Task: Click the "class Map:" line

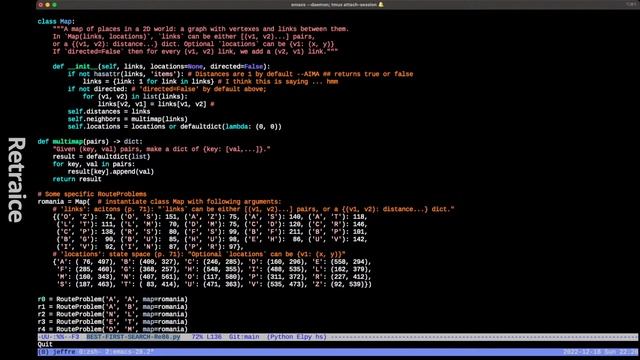Action: tap(56, 22)
